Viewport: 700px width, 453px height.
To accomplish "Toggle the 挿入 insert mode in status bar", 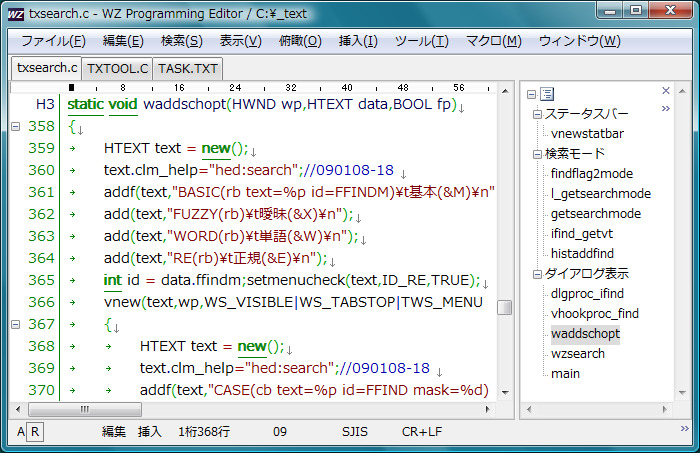I will click(x=149, y=431).
